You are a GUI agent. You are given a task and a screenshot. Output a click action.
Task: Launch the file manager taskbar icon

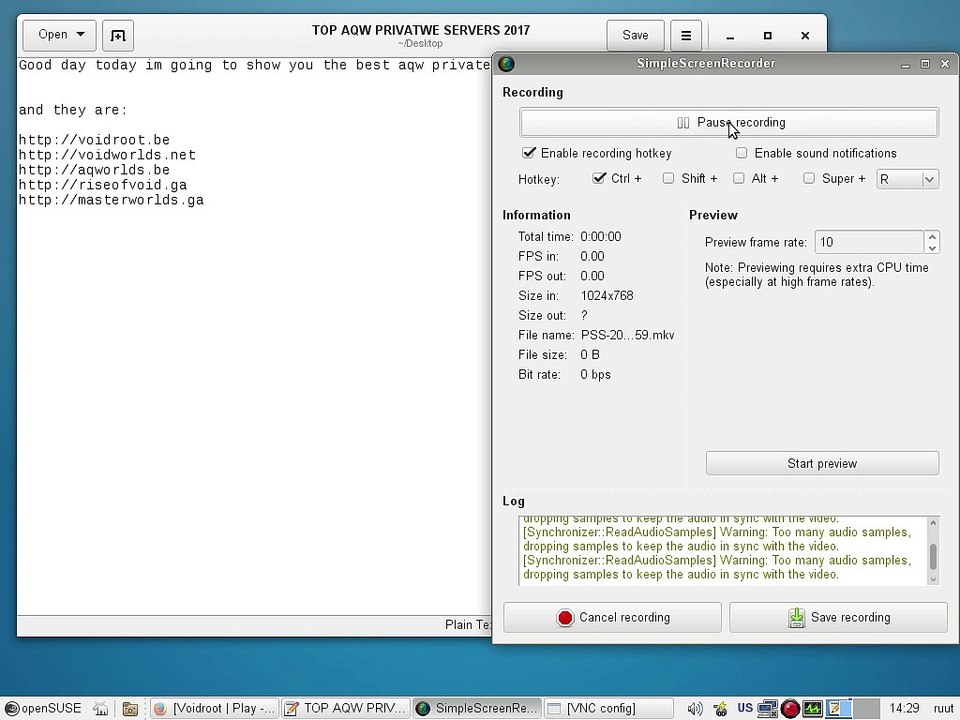[130, 709]
